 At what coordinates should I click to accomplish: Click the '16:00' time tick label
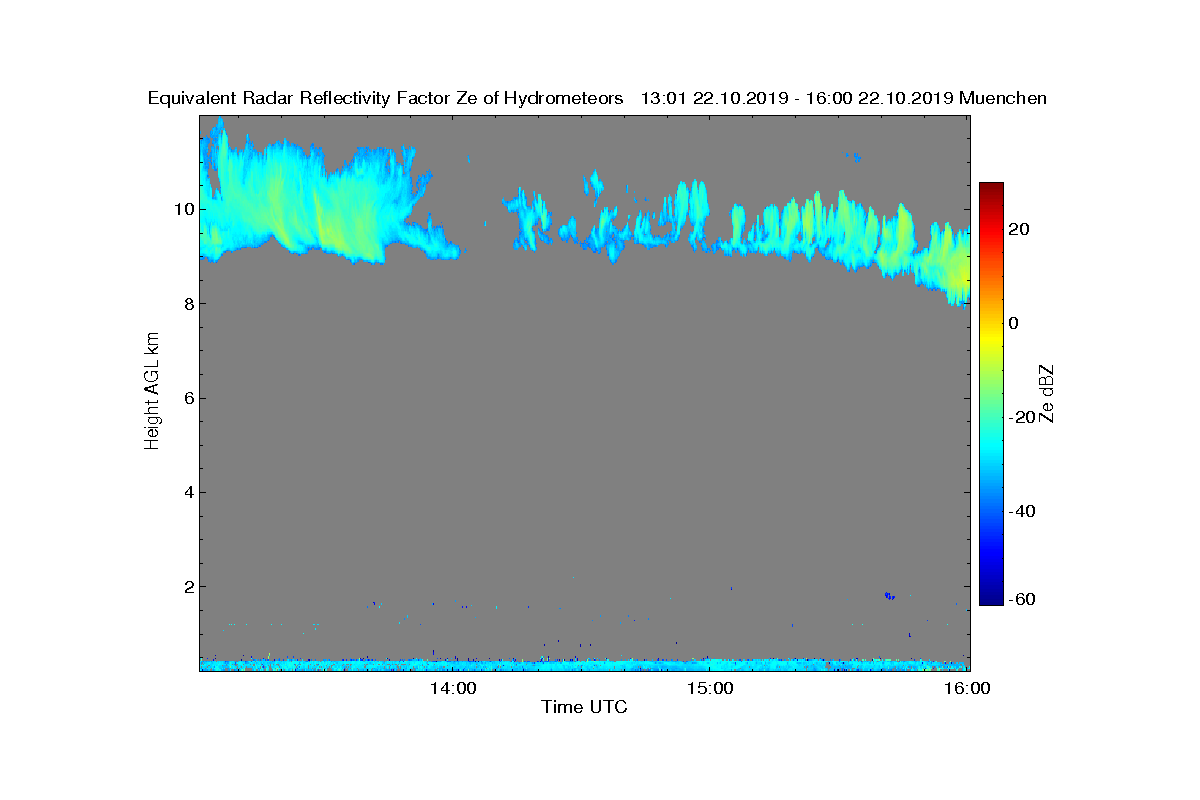(x=967, y=688)
